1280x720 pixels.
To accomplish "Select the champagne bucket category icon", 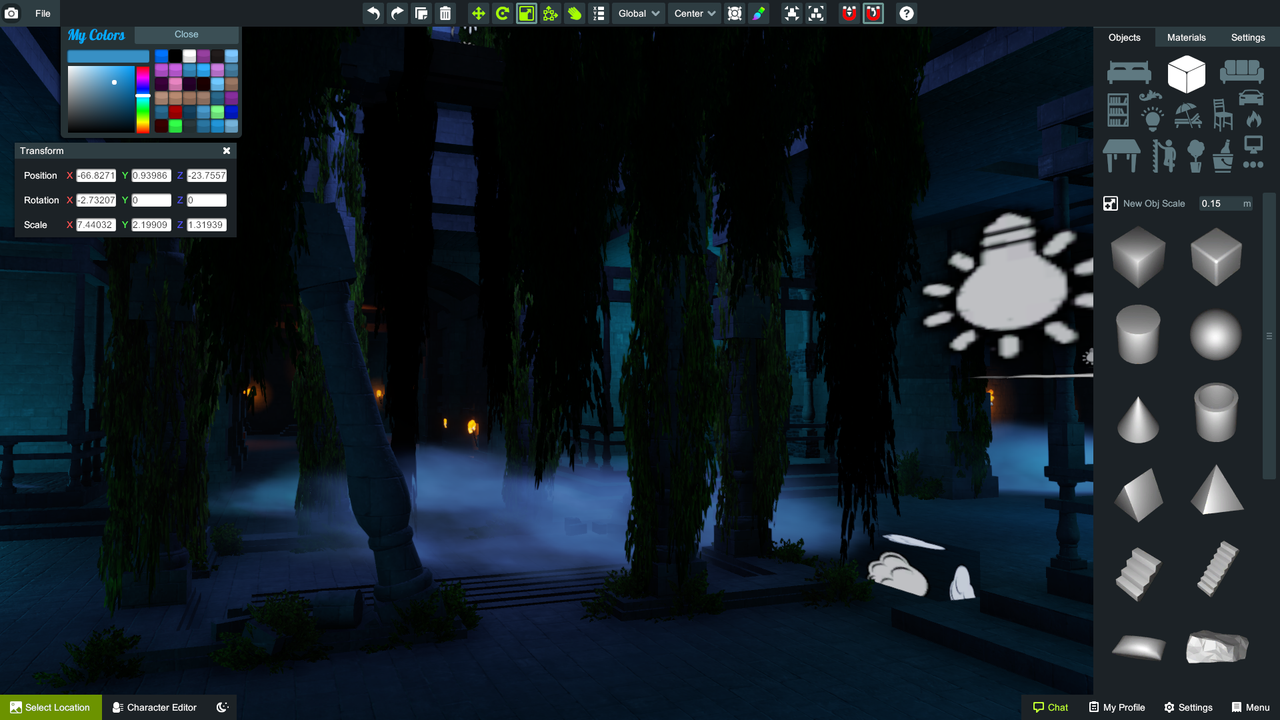I will pos(1223,155).
